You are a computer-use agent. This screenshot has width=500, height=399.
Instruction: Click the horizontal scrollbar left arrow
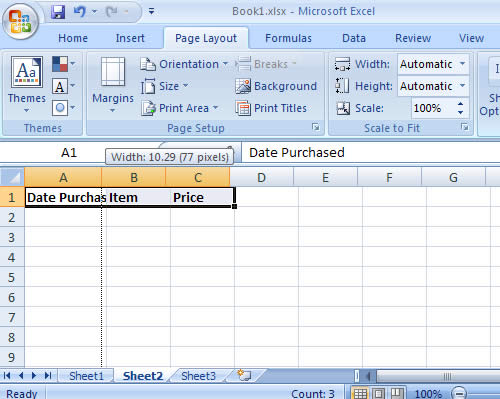369,376
